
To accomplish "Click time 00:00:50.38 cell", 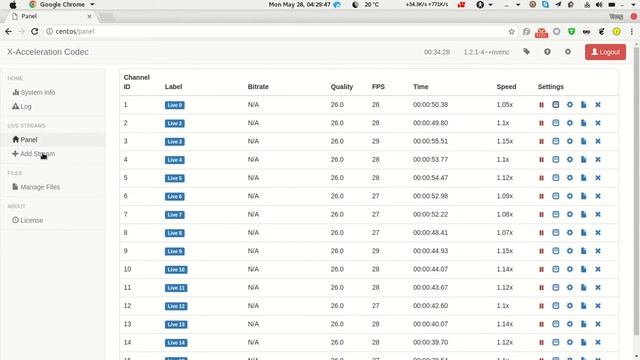I will click(430, 104).
